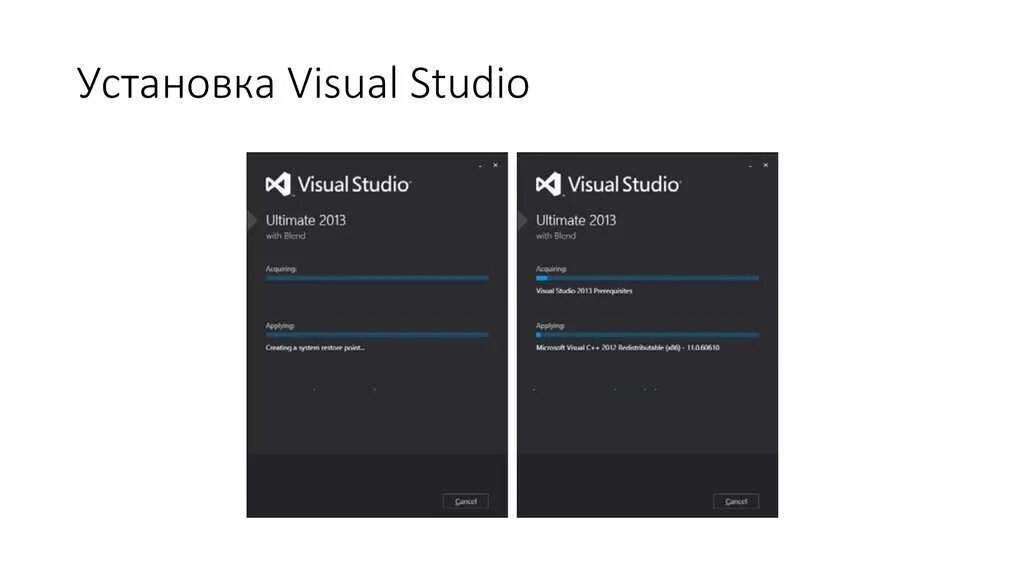Click the Acquiring progress bar in right installer
Viewport: 1024px width, 574px height.
coord(647,277)
